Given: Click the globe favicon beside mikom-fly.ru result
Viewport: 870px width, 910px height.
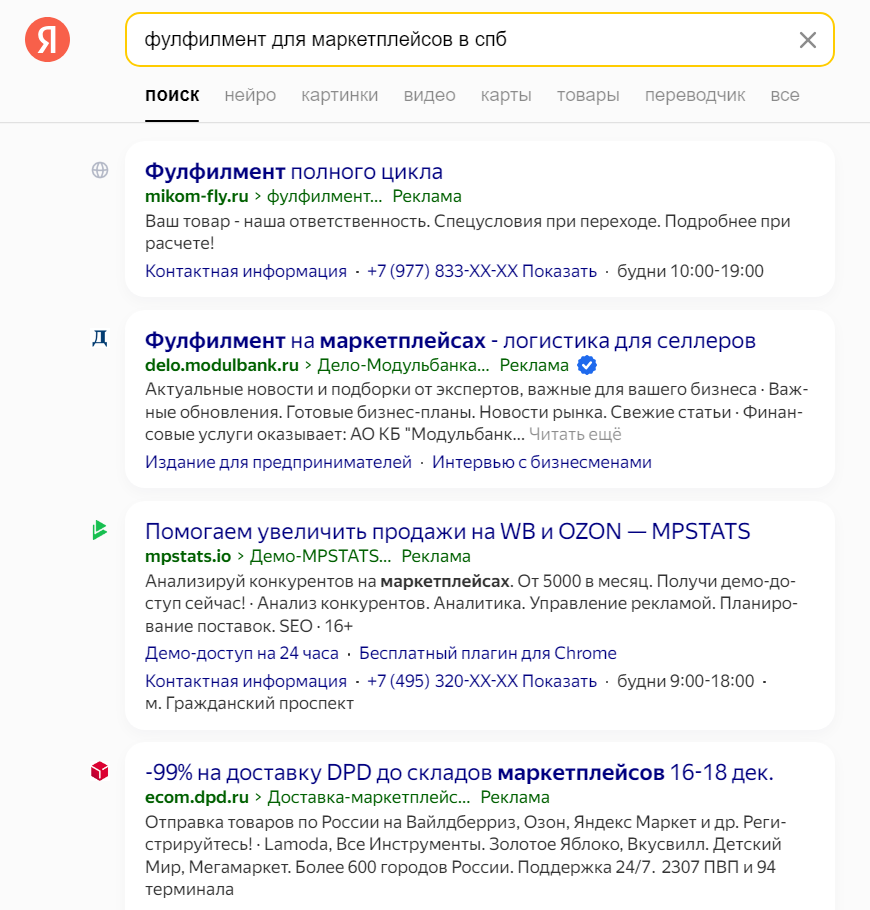Looking at the screenshot, I should click(100, 170).
